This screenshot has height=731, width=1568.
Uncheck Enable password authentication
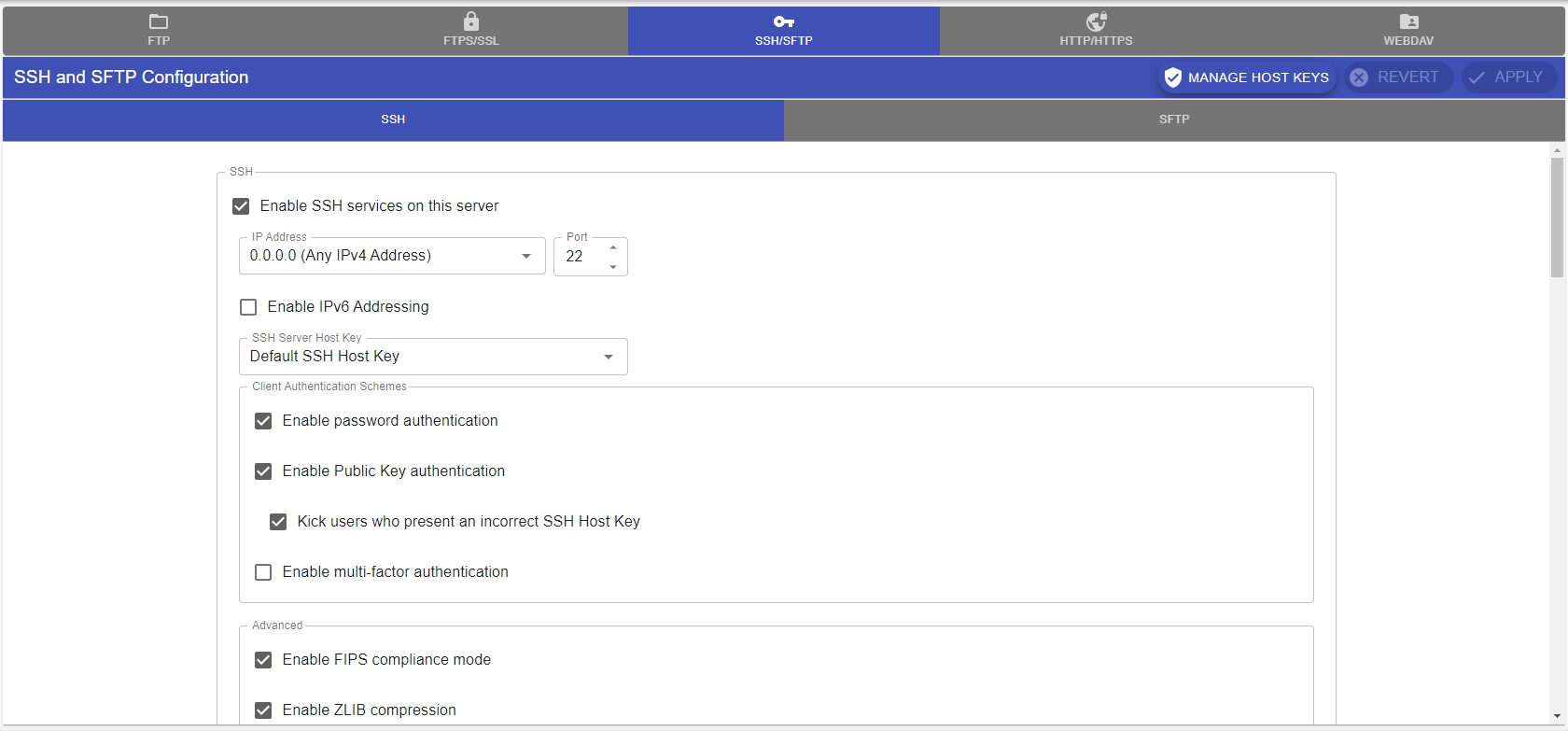tap(263, 421)
